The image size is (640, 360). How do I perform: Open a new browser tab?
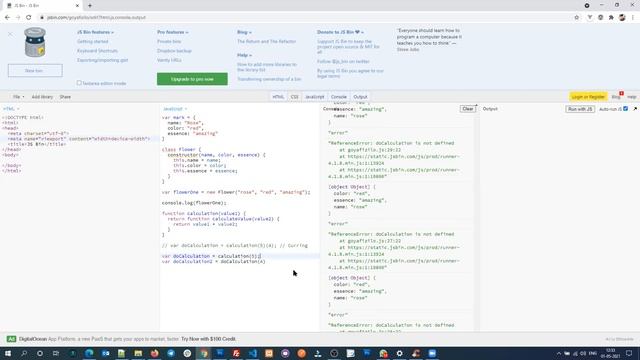90,6
